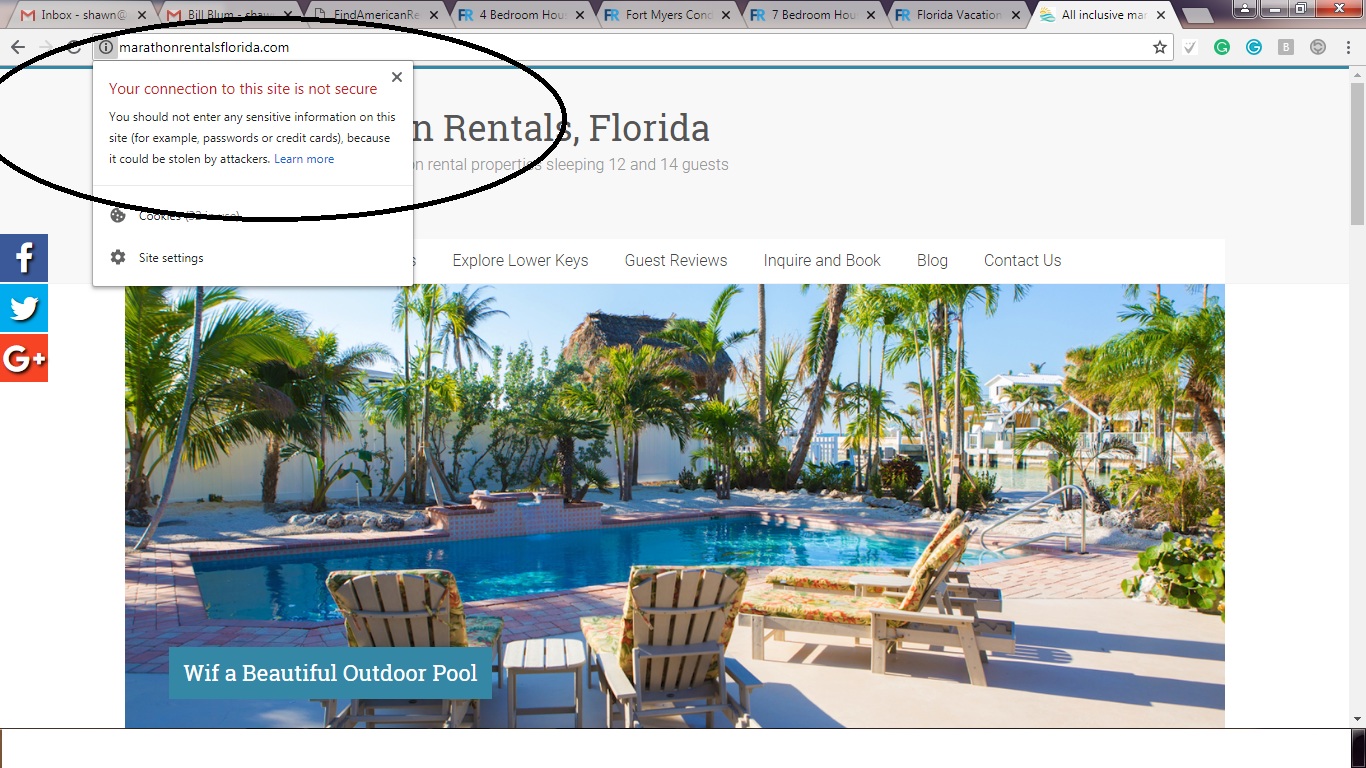Click the Twitter share icon
This screenshot has width=1366, height=768.
point(24,308)
